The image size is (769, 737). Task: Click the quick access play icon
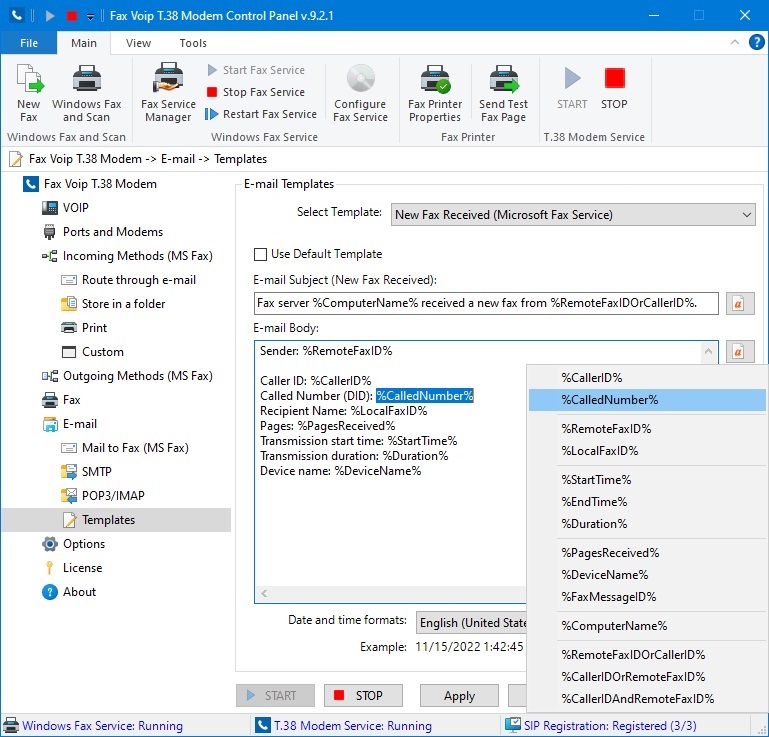pos(50,16)
